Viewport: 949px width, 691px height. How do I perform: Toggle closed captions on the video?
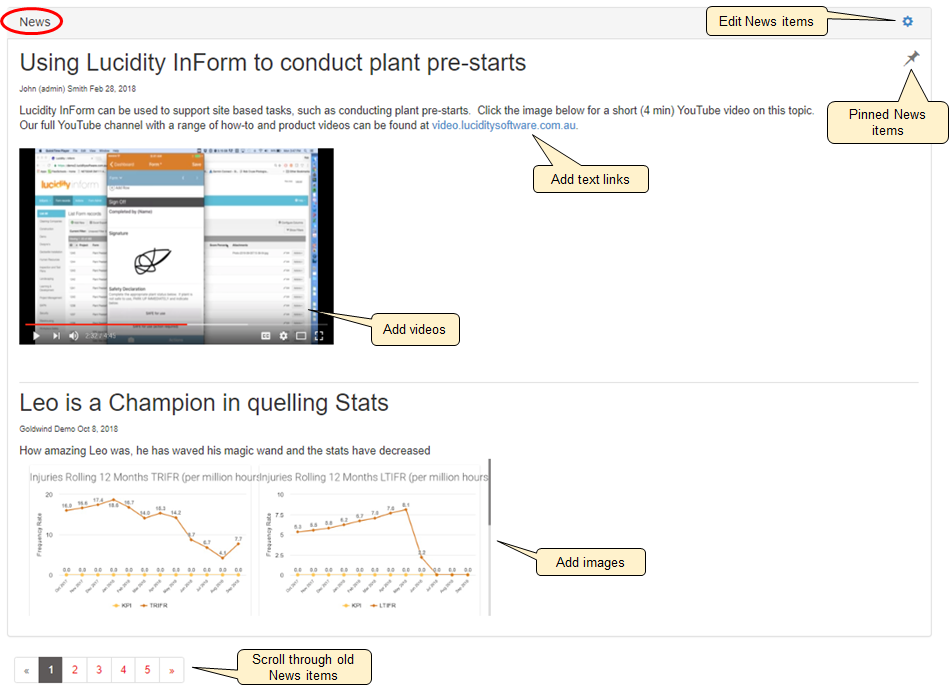pos(266,336)
